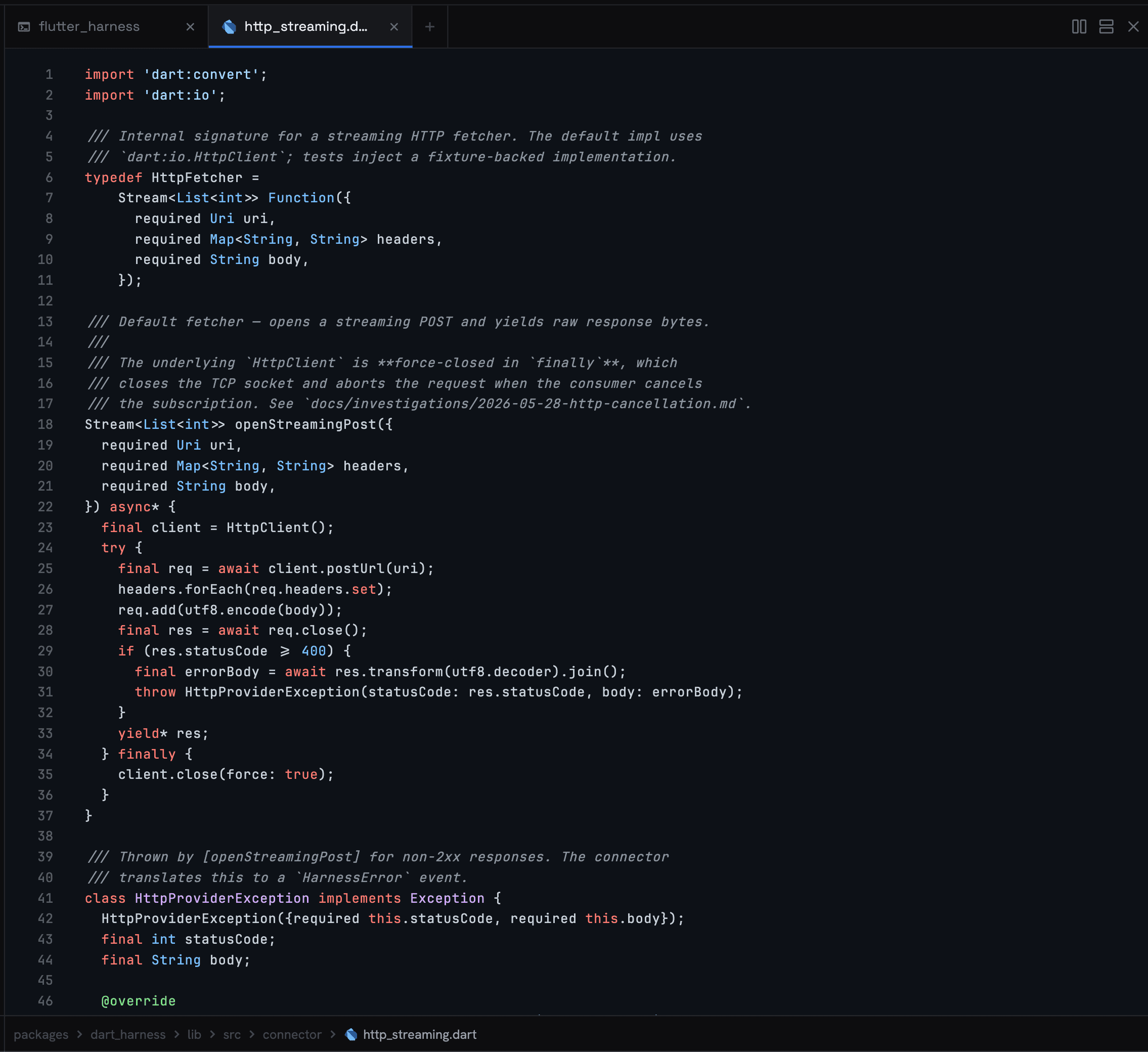Expand the chevron after lib breadcrumb

coord(212,1034)
